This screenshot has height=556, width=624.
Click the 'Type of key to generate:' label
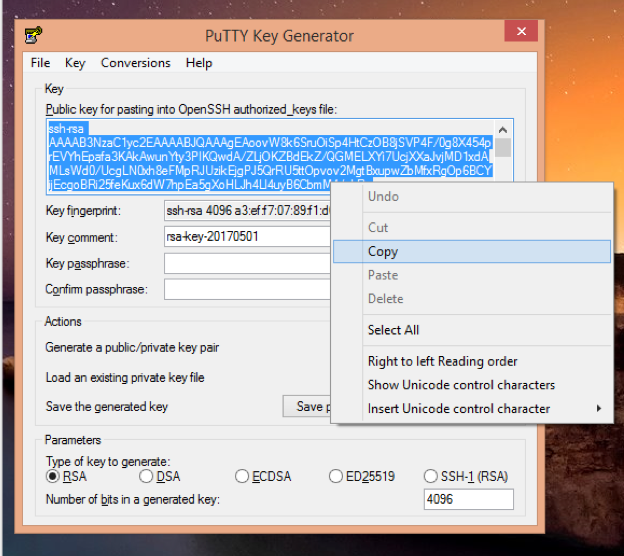(108, 461)
